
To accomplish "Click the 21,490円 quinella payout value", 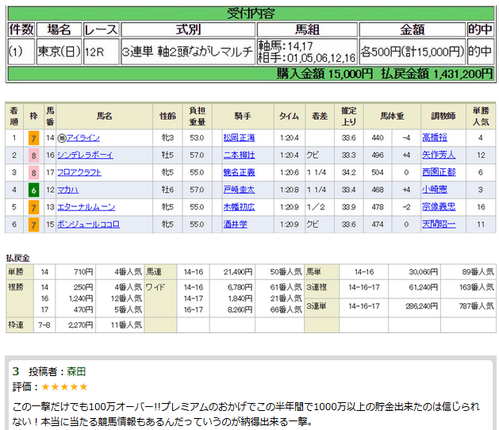I will (238, 272).
